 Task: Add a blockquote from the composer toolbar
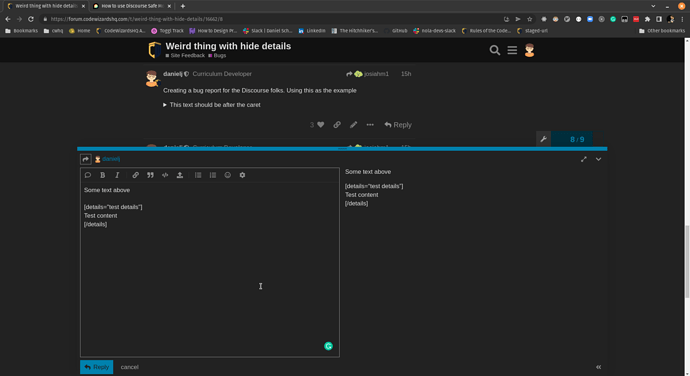150,175
